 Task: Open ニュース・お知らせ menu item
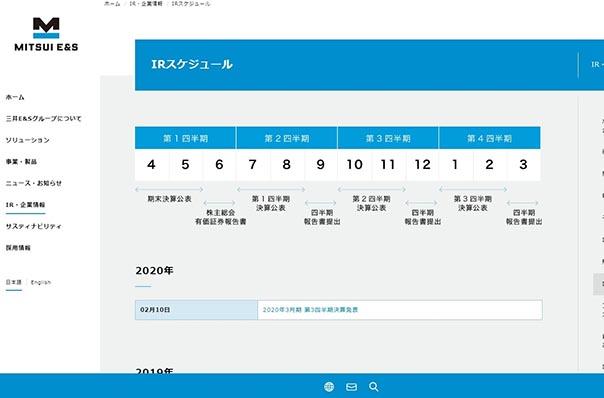tap(34, 183)
